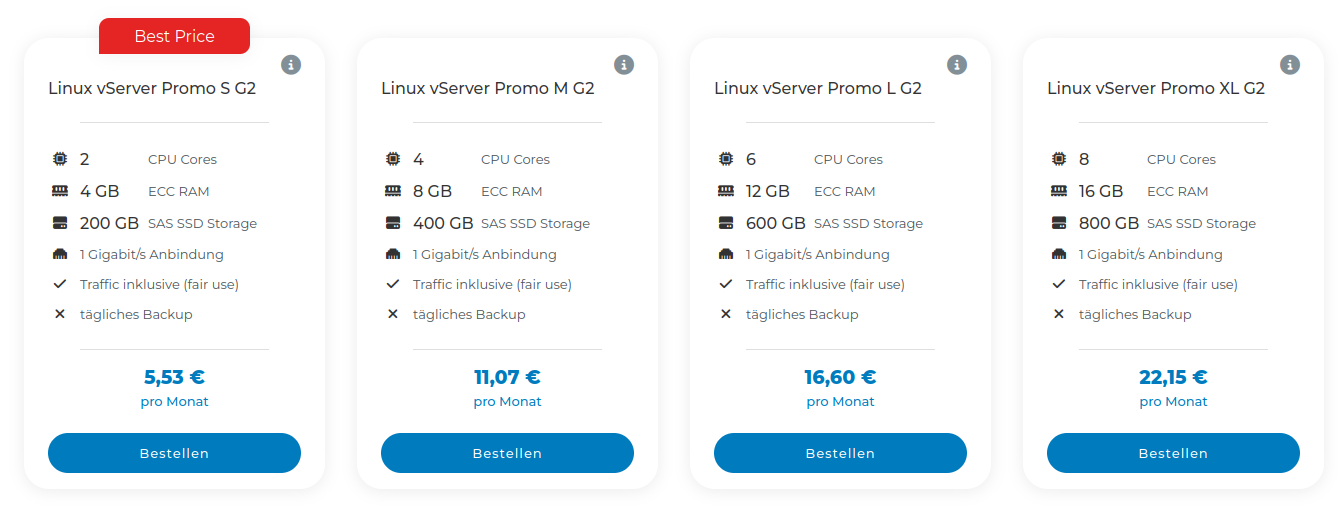
Task: Click the X mark beside tägliches Backup on Promo M
Action: coord(392,314)
